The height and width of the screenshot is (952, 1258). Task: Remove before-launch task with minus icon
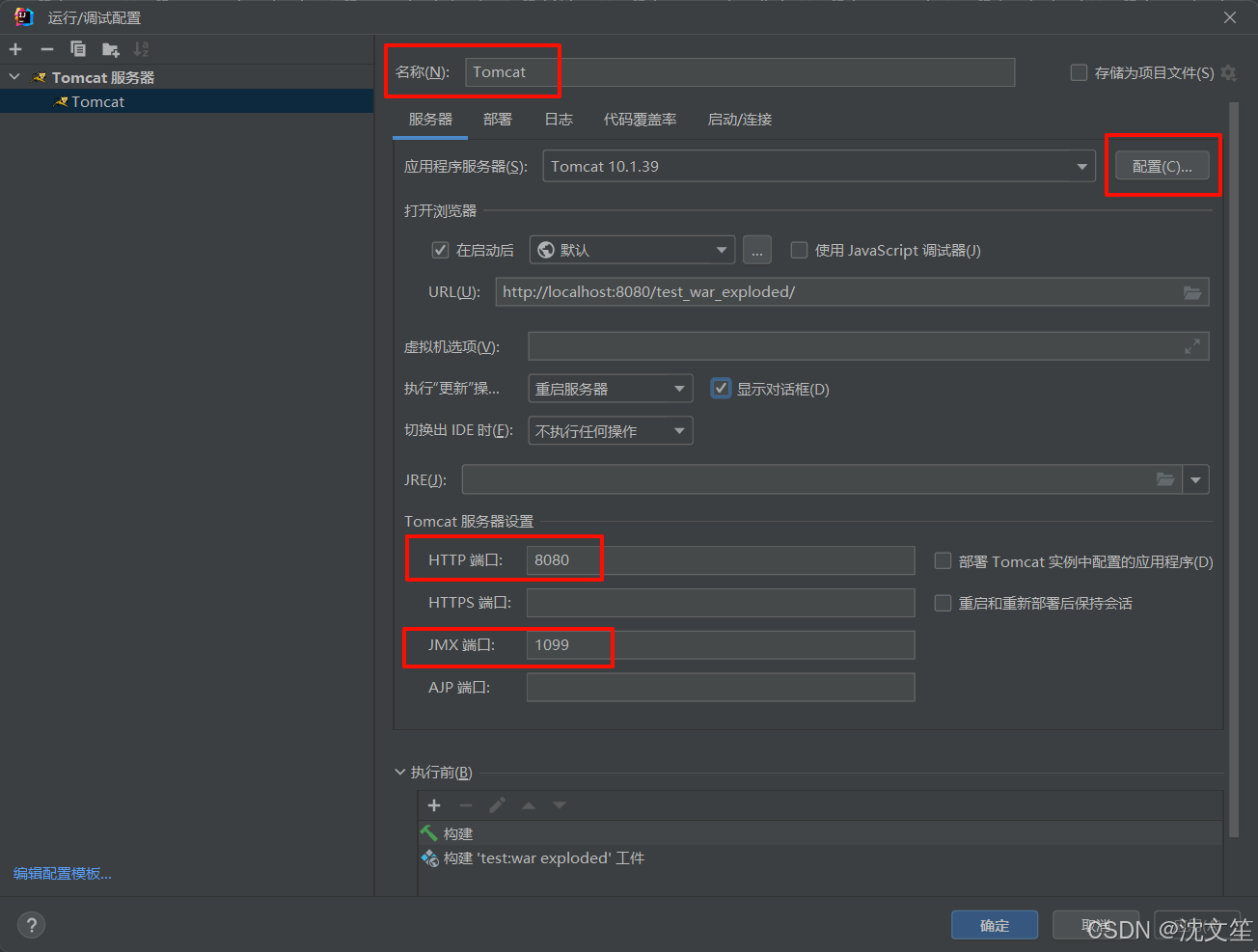coord(466,805)
